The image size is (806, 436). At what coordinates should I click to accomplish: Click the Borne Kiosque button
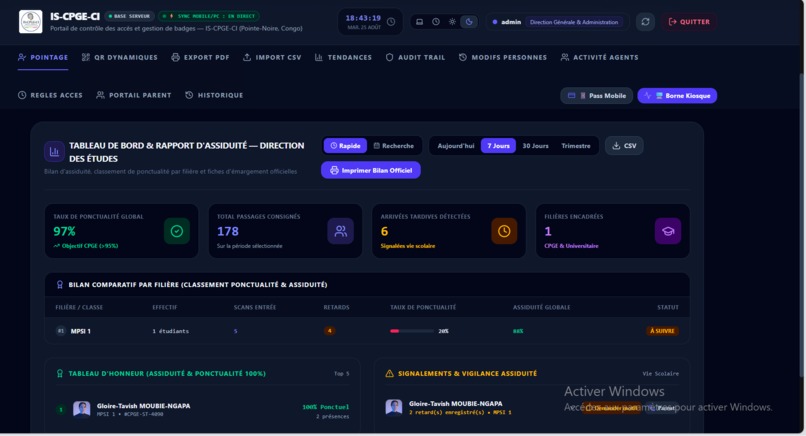click(x=677, y=96)
